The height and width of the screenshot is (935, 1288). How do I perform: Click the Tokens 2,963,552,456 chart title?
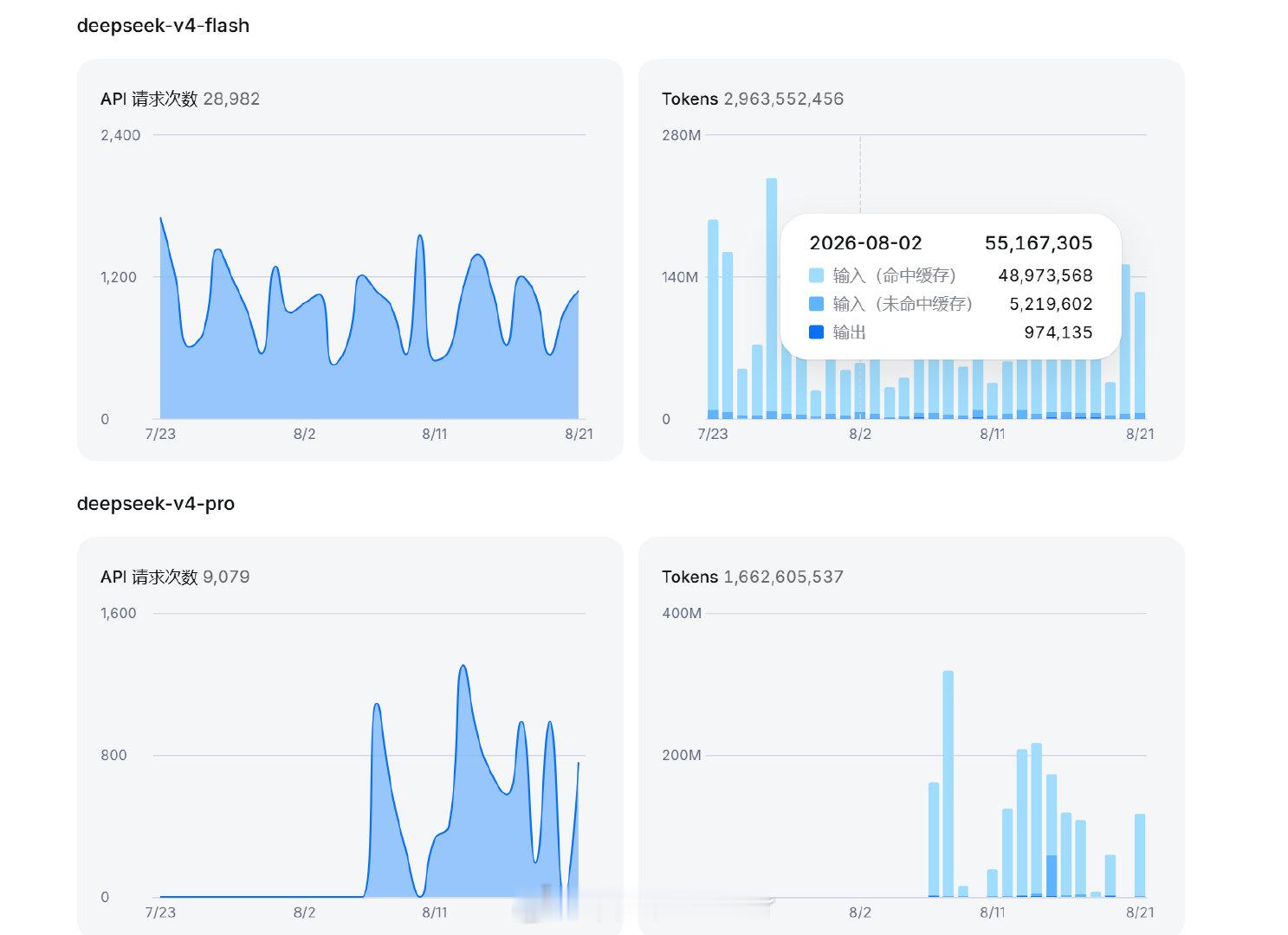(x=753, y=99)
